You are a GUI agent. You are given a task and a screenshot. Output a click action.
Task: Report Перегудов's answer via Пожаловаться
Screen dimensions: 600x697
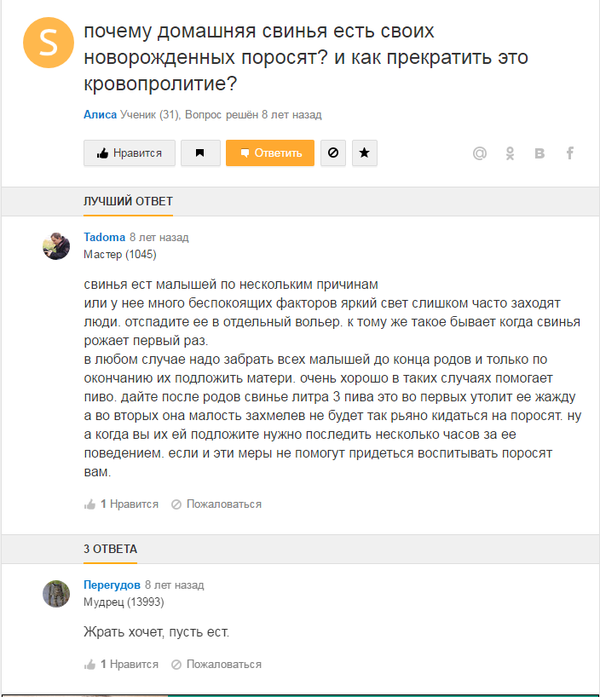pyautogui.click(x=216, y=664)
